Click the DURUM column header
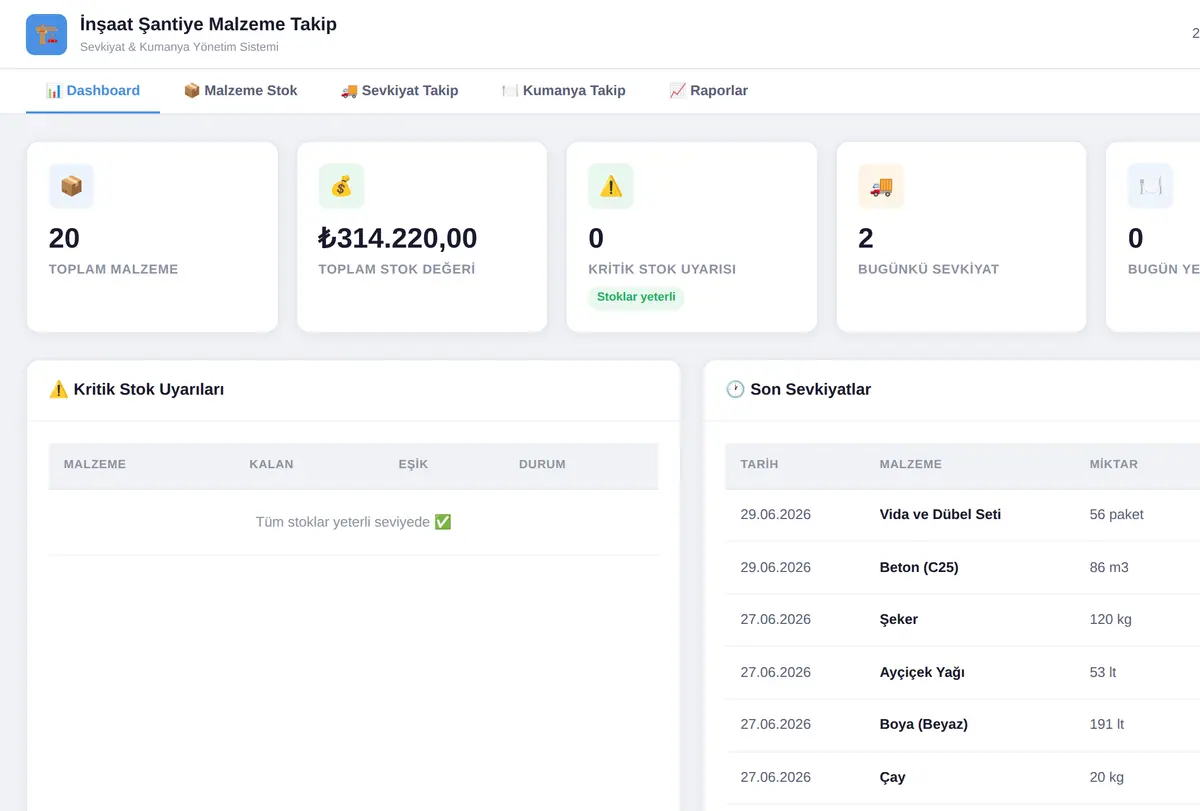1200x811 pixels. pos(542,464)
